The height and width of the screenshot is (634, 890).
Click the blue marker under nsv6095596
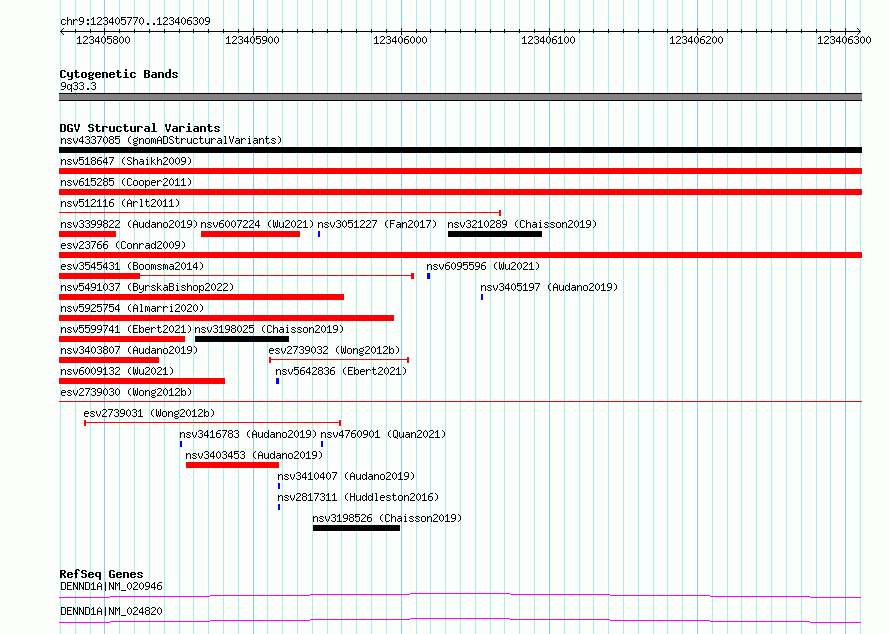click(429, 276)
